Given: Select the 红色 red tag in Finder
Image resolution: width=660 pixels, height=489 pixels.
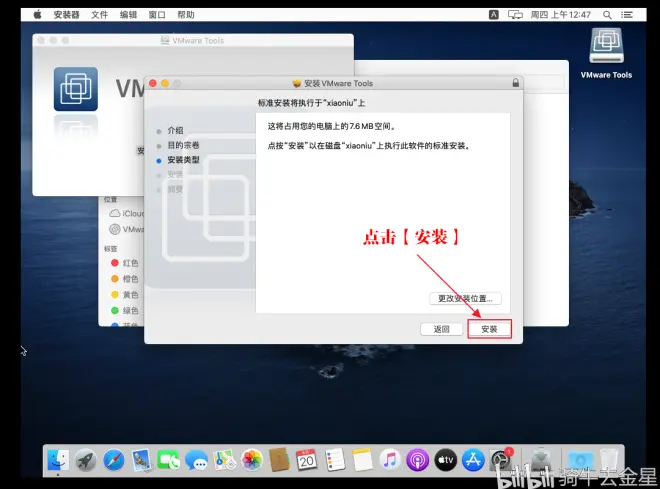Looking at the screenshot, I should (x=125, y=263).
